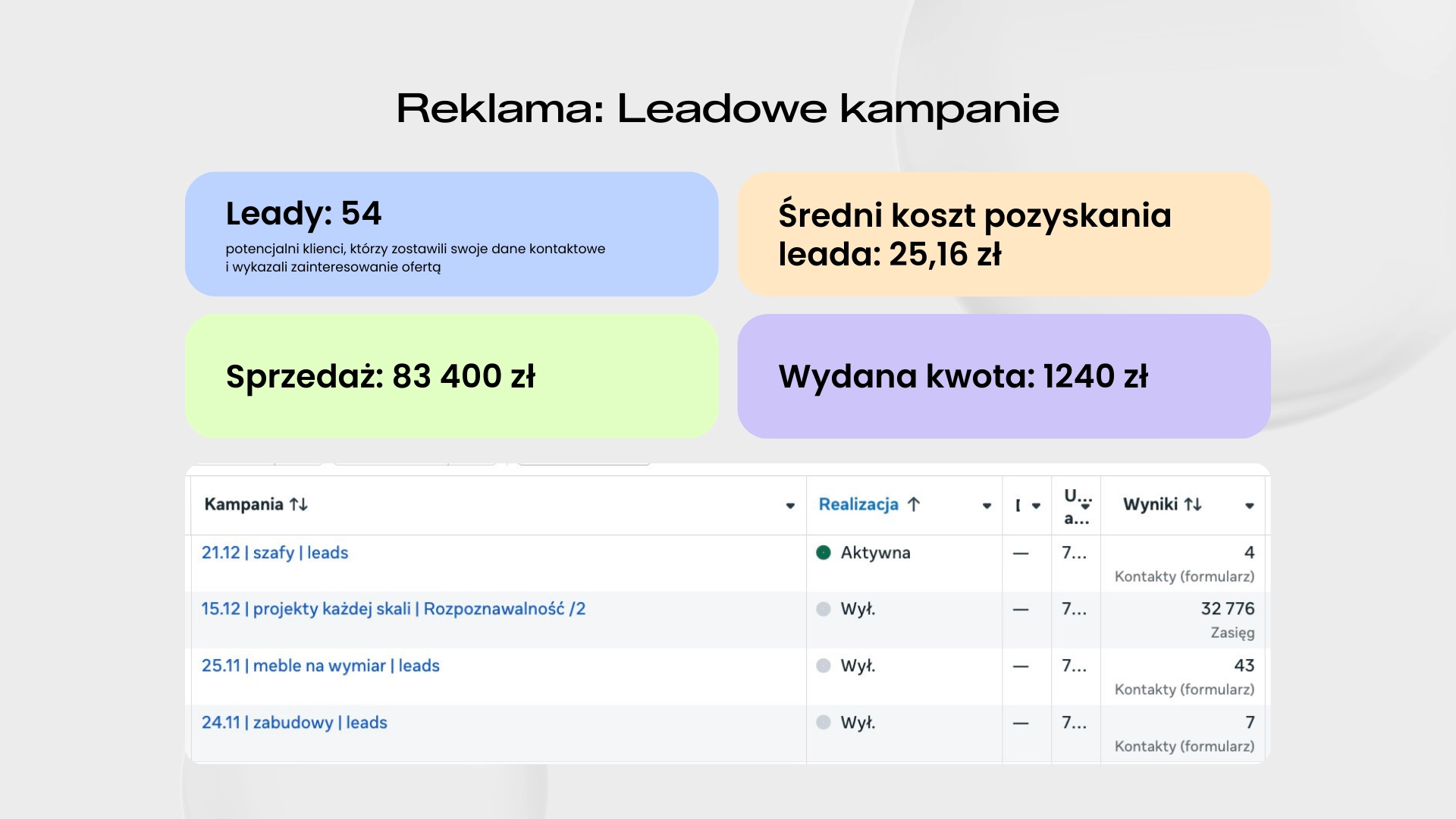
Task: Select the Realizacja column header label
Action: pyautogui.click(x=858, y=504)
